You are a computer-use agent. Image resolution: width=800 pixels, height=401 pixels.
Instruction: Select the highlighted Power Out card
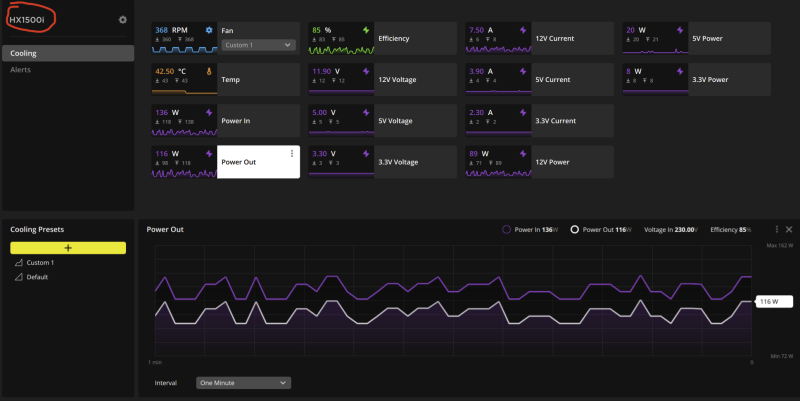(x=226, y=162)
